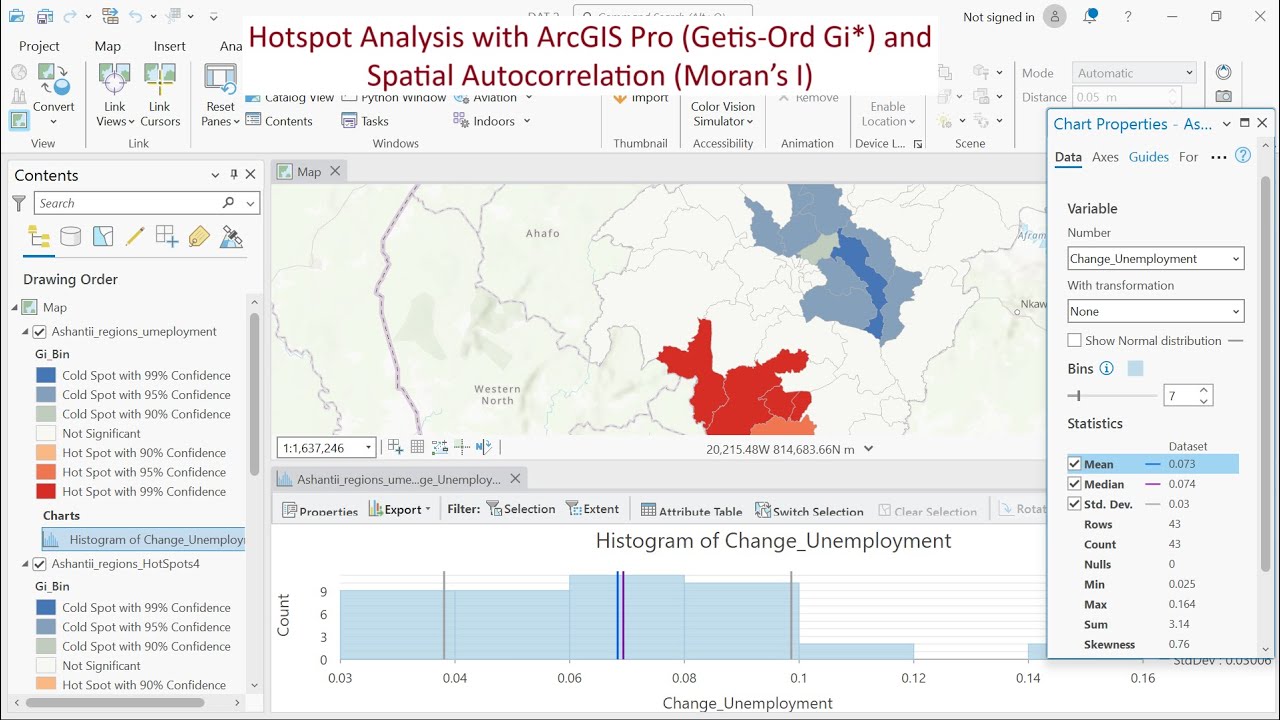Open the Export dropdown in chart toolbar

[x=399, y=509]
